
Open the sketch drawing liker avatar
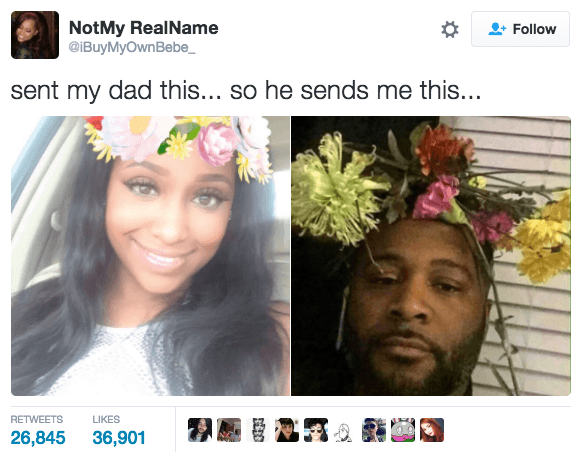tap(345, 430)
